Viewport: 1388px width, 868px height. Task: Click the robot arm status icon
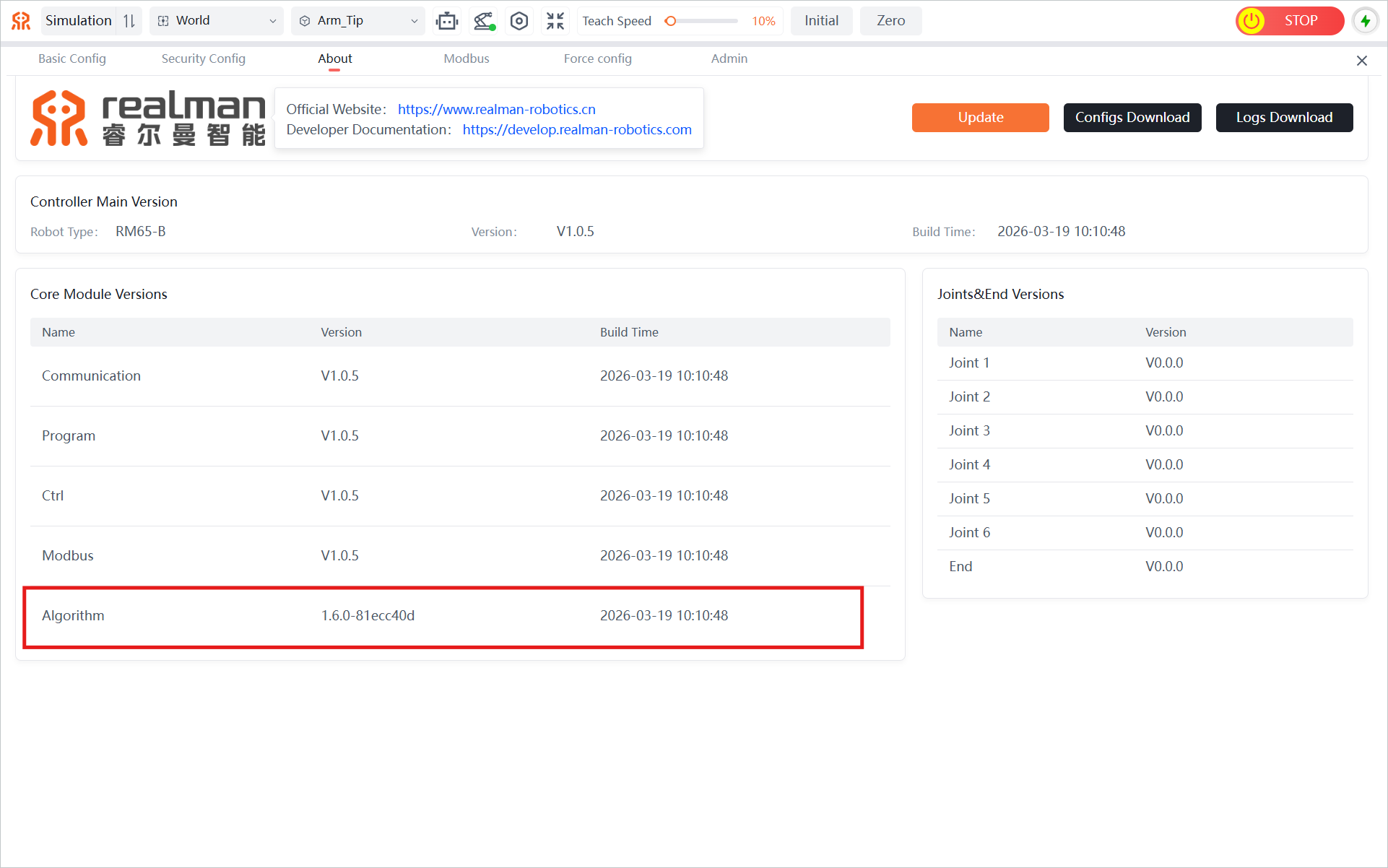pos(484,21)
